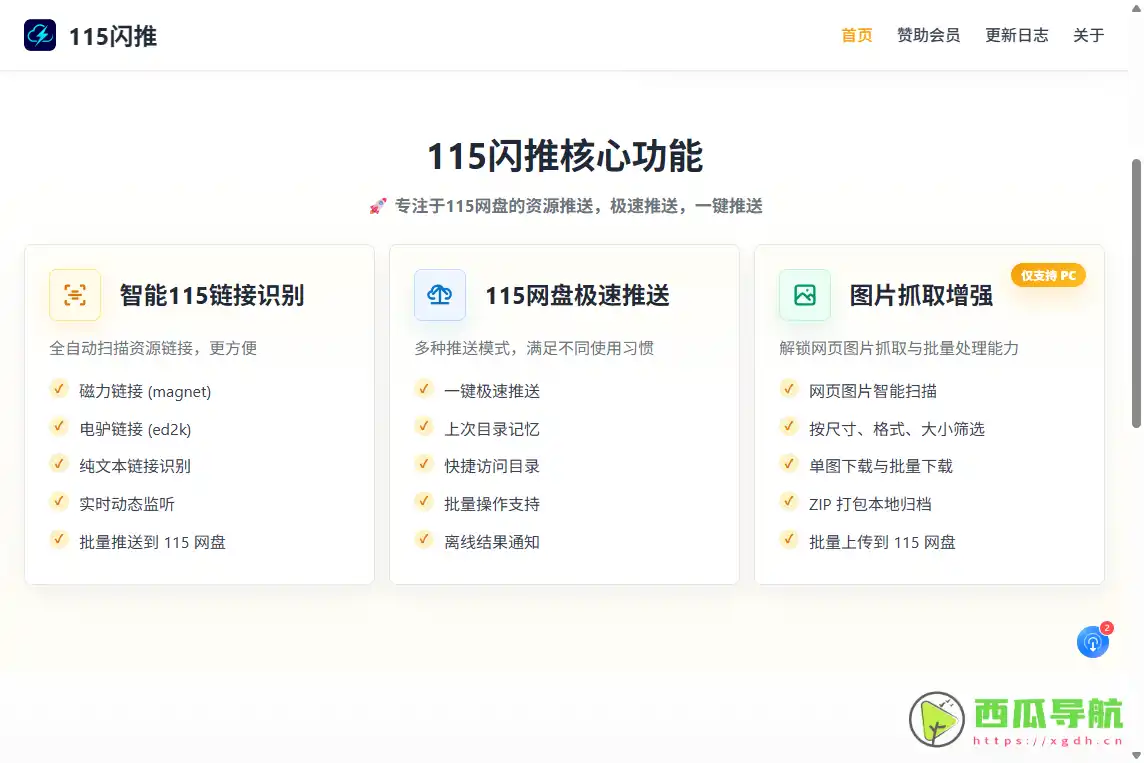The image size is (1144, 763).
Task: Click the checkmark beside 快捷访问目录
Action: (x=424, y=463)
